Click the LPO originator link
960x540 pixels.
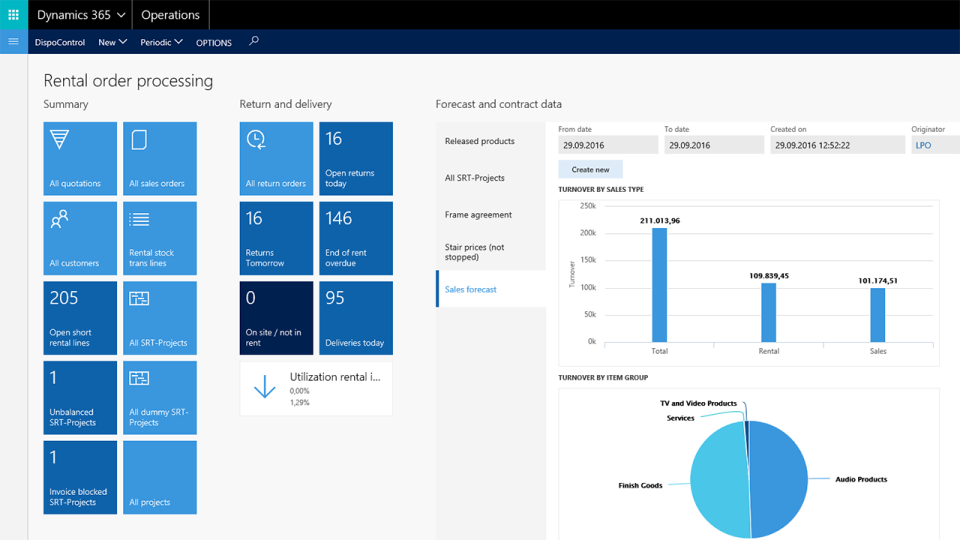click(x=923, y=145)
